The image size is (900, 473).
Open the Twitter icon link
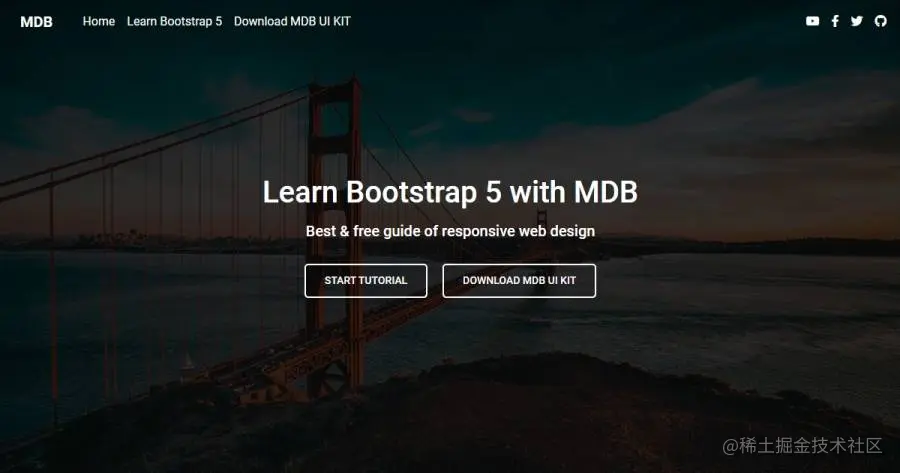(857, 21)
